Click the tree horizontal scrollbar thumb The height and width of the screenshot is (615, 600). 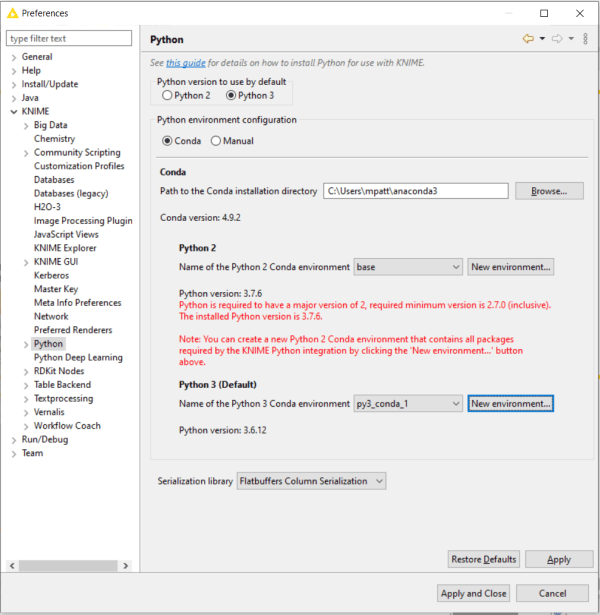pos(68,566)
